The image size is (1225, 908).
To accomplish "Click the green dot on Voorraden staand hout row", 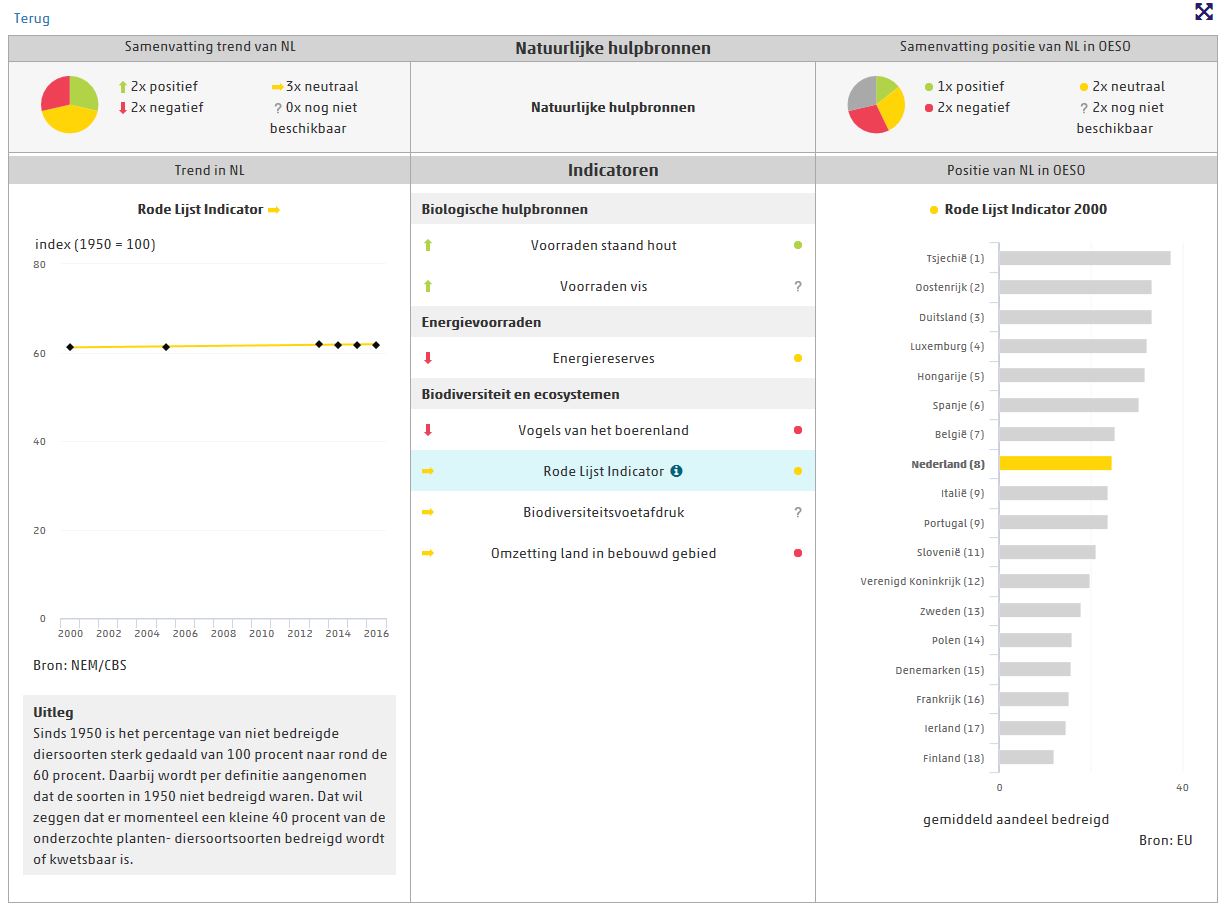I will click(x=797, y=245).
